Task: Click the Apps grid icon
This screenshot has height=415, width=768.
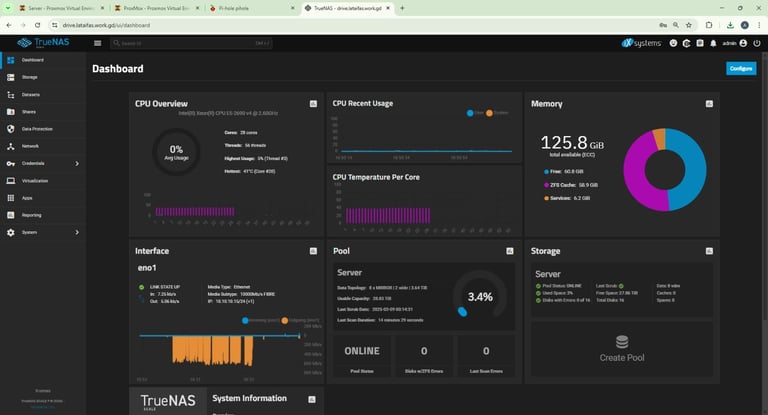Action: tap(11, 198)
